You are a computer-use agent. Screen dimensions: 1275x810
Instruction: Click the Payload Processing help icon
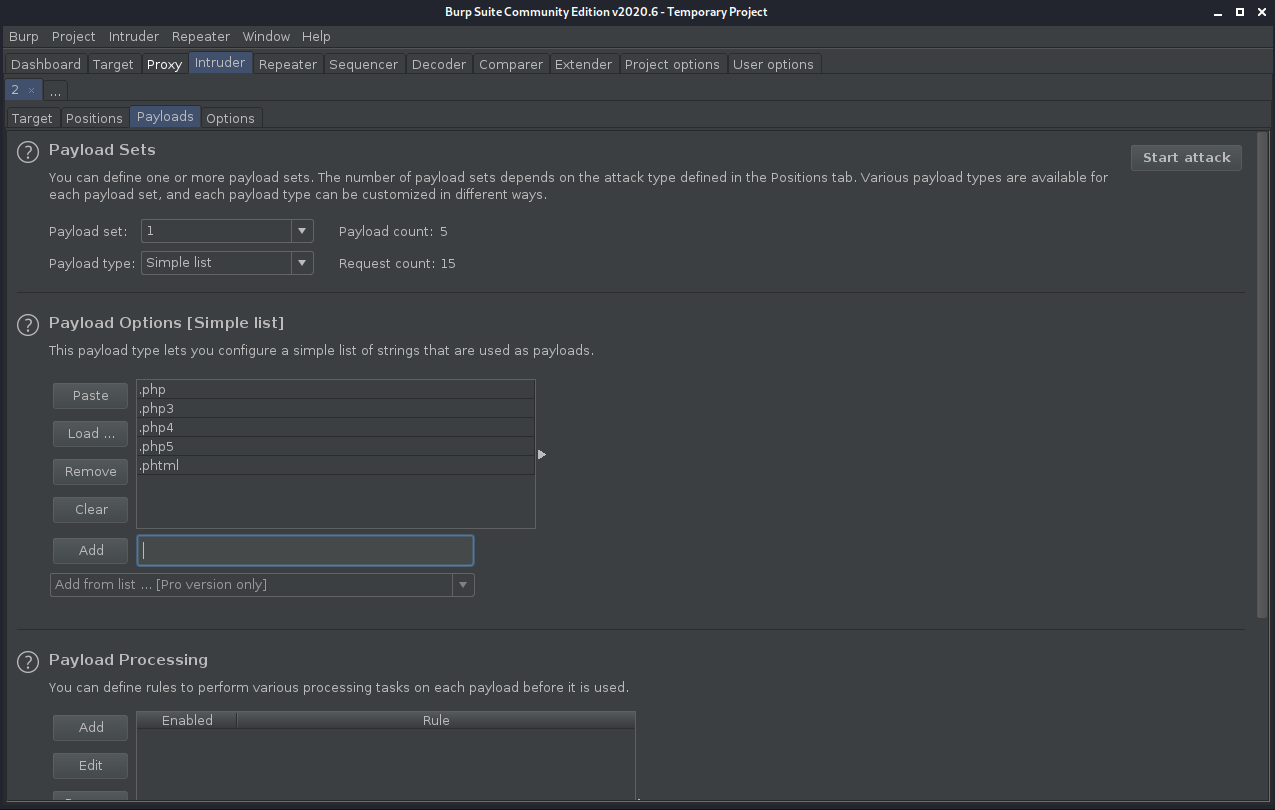click(x=28, y=662)
